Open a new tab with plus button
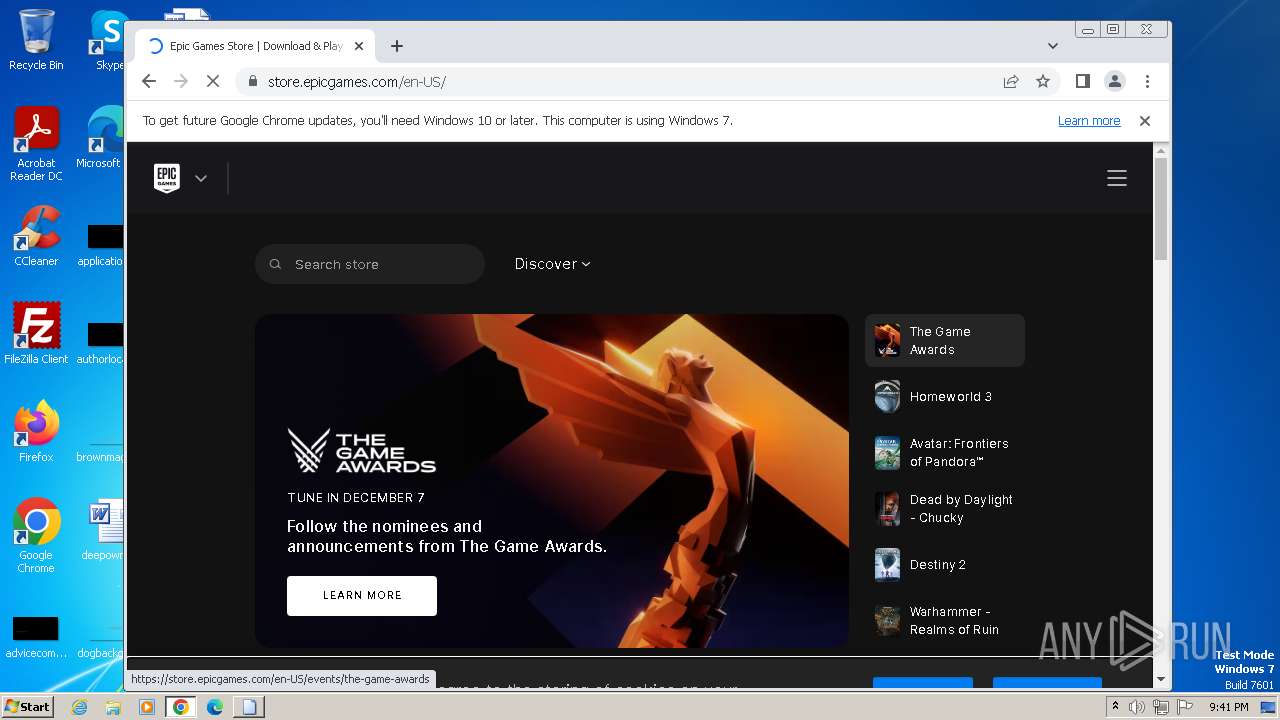This screenshot has height=720, width=1280. [397, 46]
